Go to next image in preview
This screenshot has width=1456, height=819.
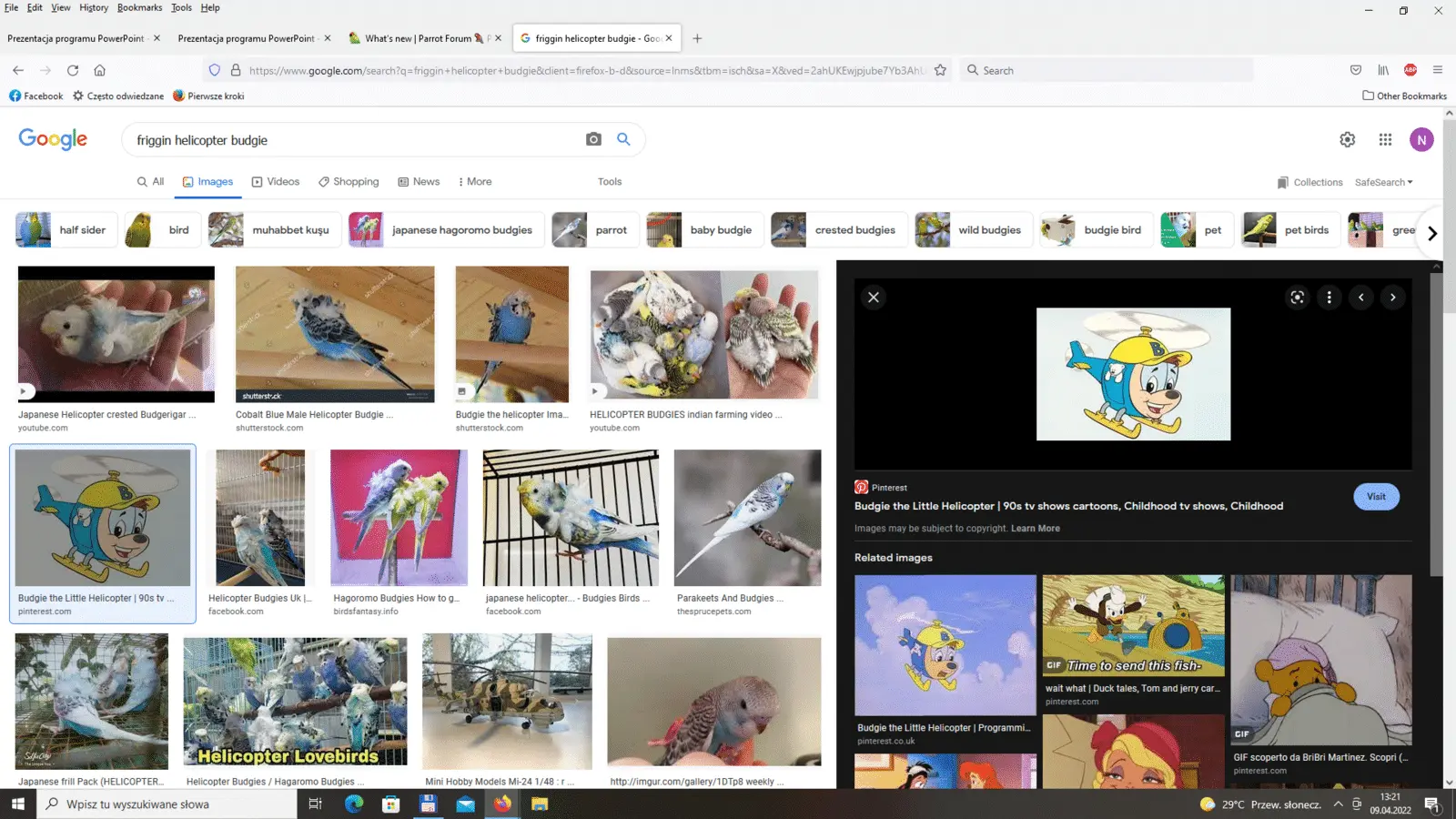(x=1392, y=298)
